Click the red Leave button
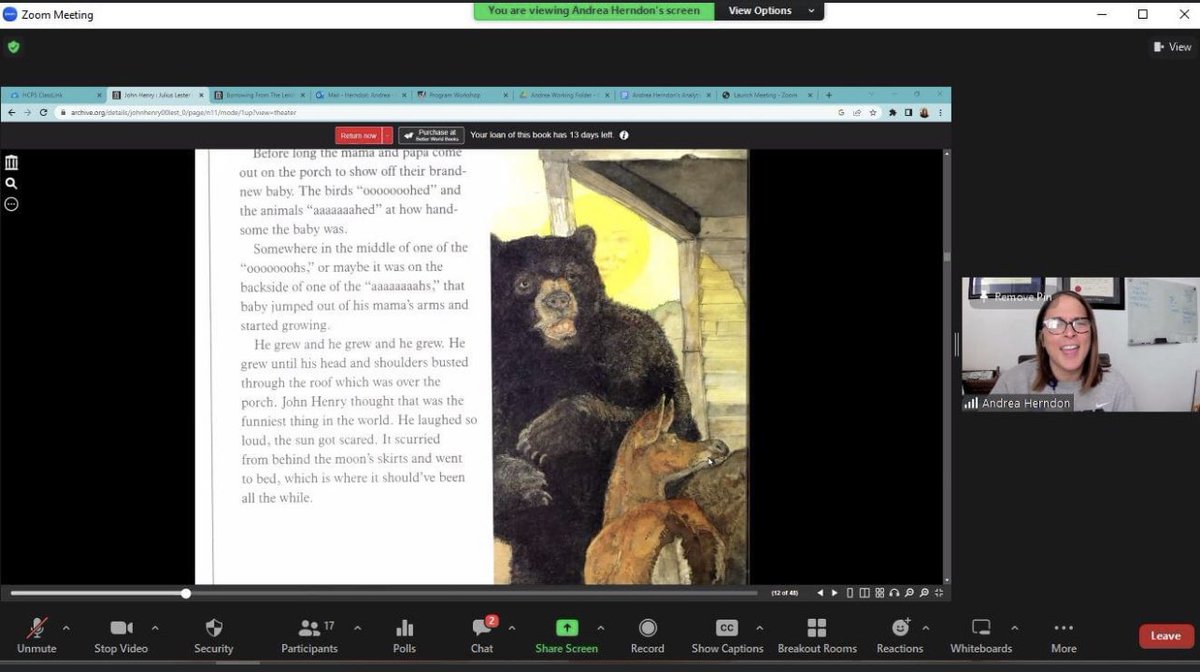This screenshot has width=1200, height=672. coord(1166,636)
